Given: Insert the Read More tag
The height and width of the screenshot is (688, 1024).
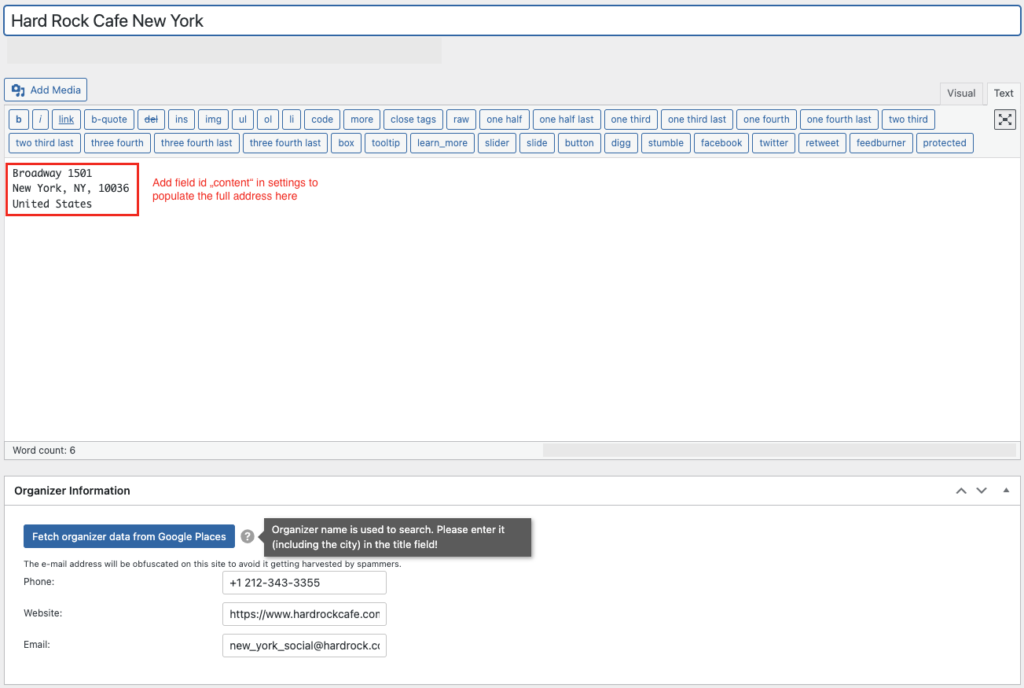Looking at the screenshot, I should click(361, 119).
